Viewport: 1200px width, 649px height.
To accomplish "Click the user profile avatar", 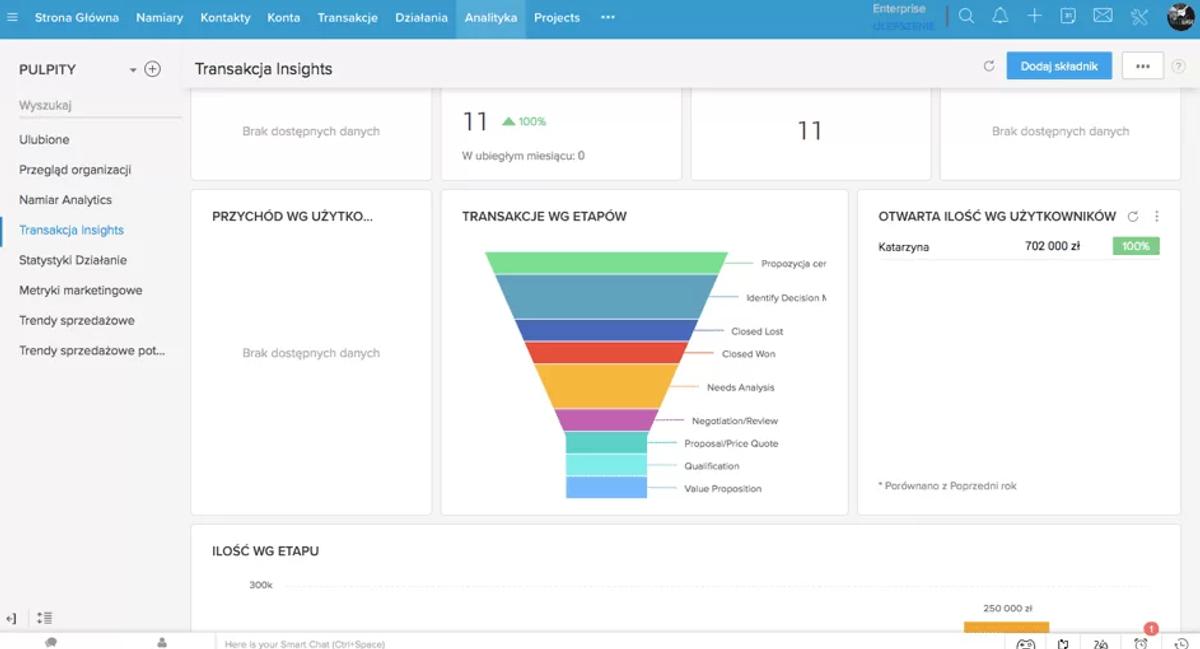I will [1181, 17].
